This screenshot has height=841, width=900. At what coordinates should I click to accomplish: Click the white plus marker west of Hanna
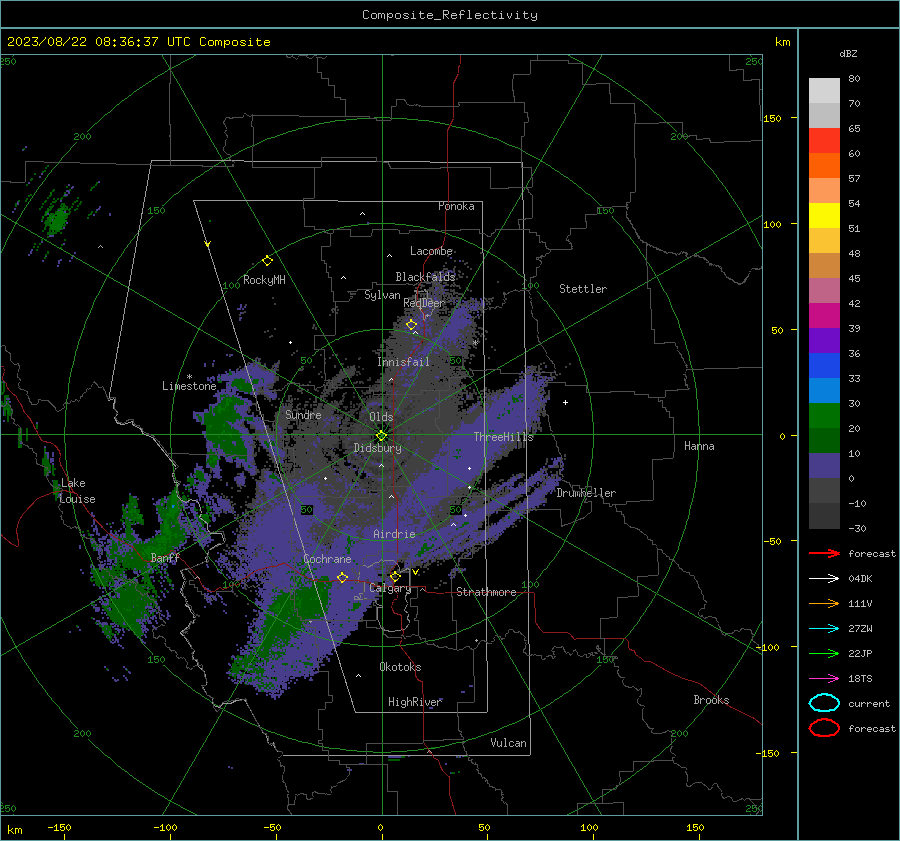point(565,402)
